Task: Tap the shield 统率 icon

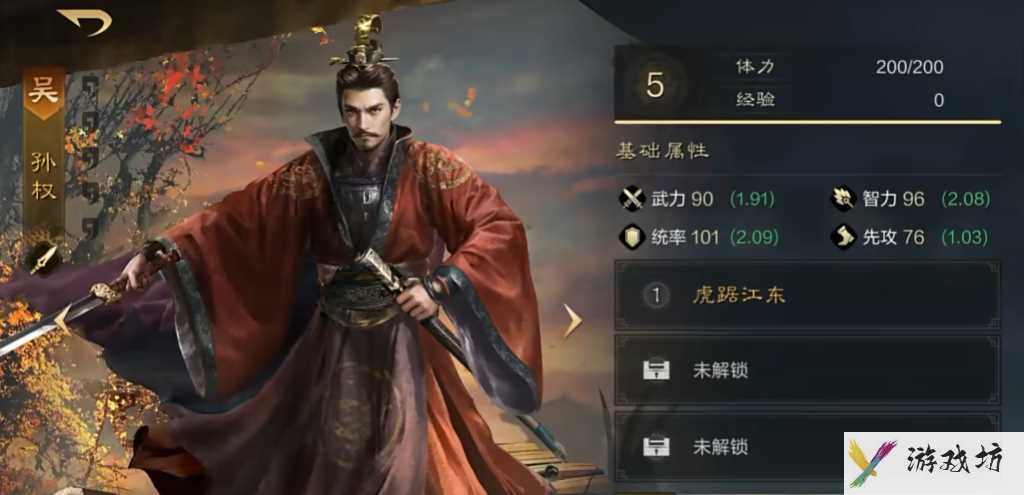Action: click(x=632, y=236)
